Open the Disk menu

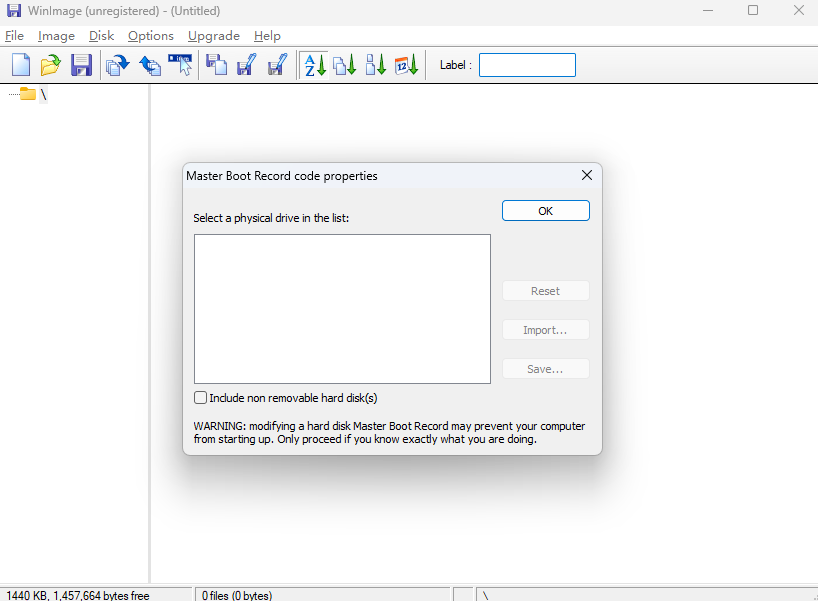(101, 36)
